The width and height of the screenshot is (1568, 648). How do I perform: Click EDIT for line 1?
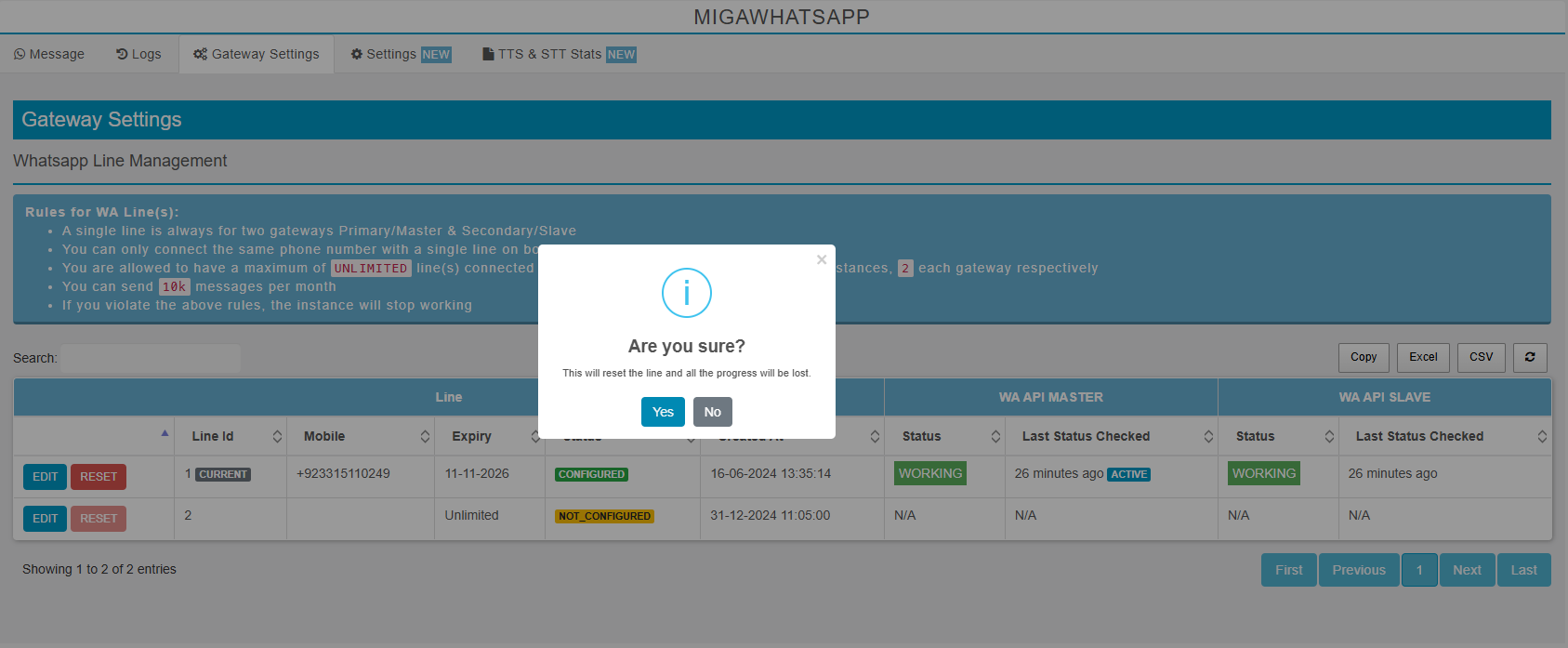pos(45,477)
